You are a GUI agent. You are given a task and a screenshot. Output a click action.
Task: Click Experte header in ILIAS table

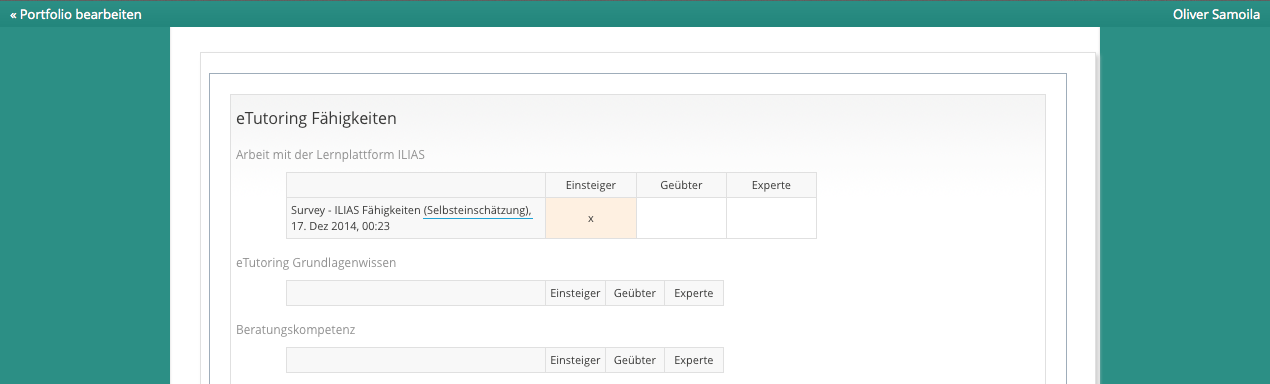[x=771, y=185]
